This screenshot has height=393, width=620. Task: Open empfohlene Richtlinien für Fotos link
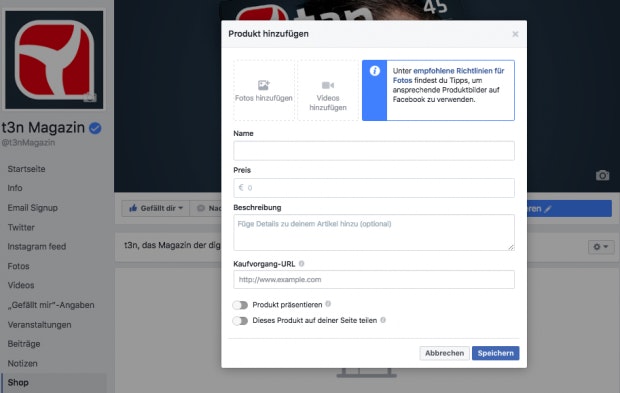(448, 76)
